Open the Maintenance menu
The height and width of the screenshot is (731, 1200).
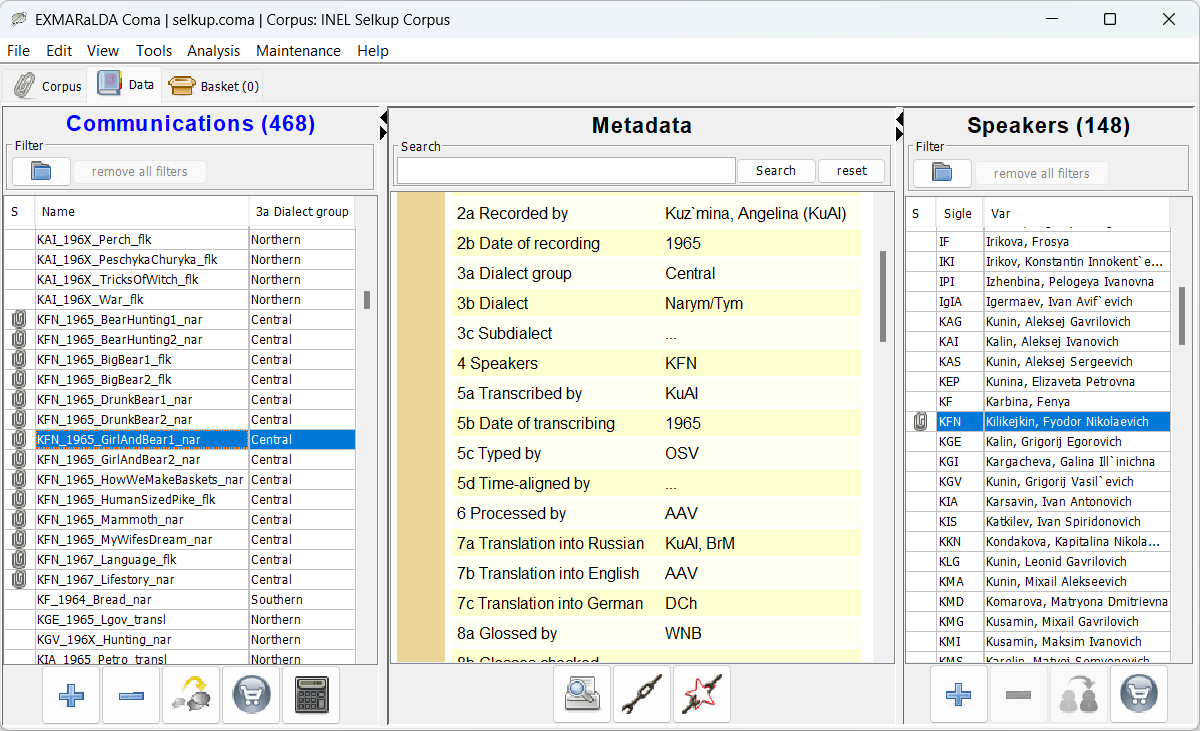tap(298, 51)
